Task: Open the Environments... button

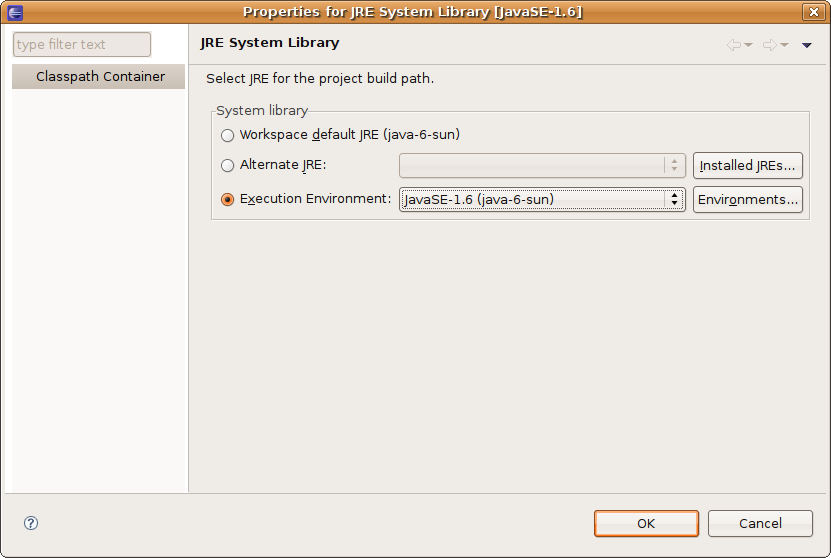Action: tap(749, 199)
